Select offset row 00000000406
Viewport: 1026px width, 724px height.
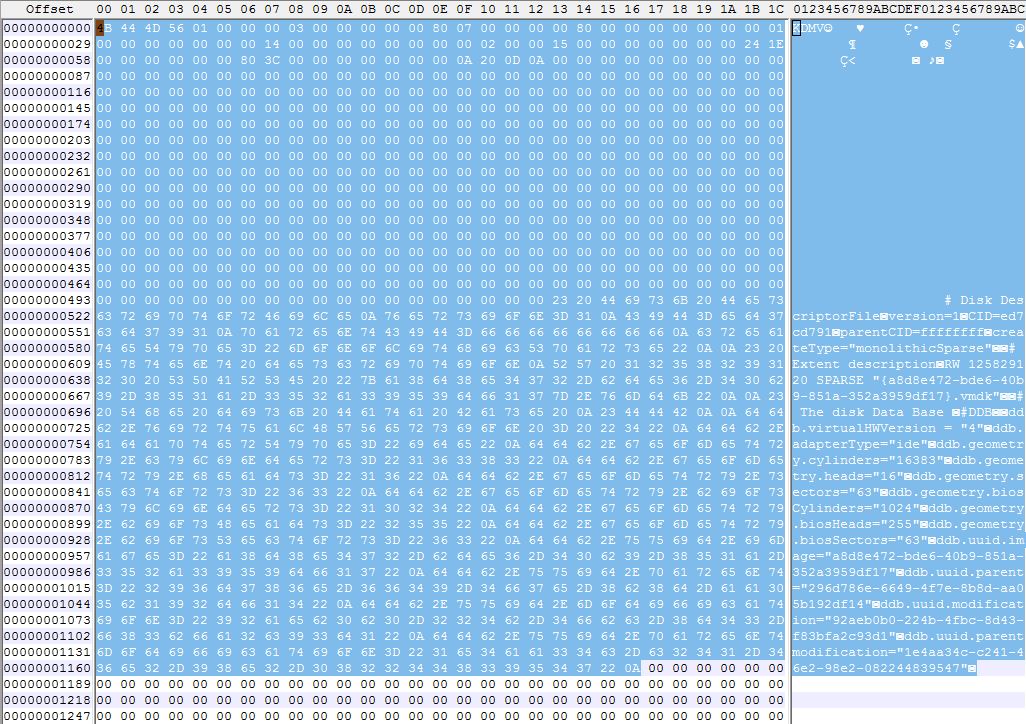point(47,252)
